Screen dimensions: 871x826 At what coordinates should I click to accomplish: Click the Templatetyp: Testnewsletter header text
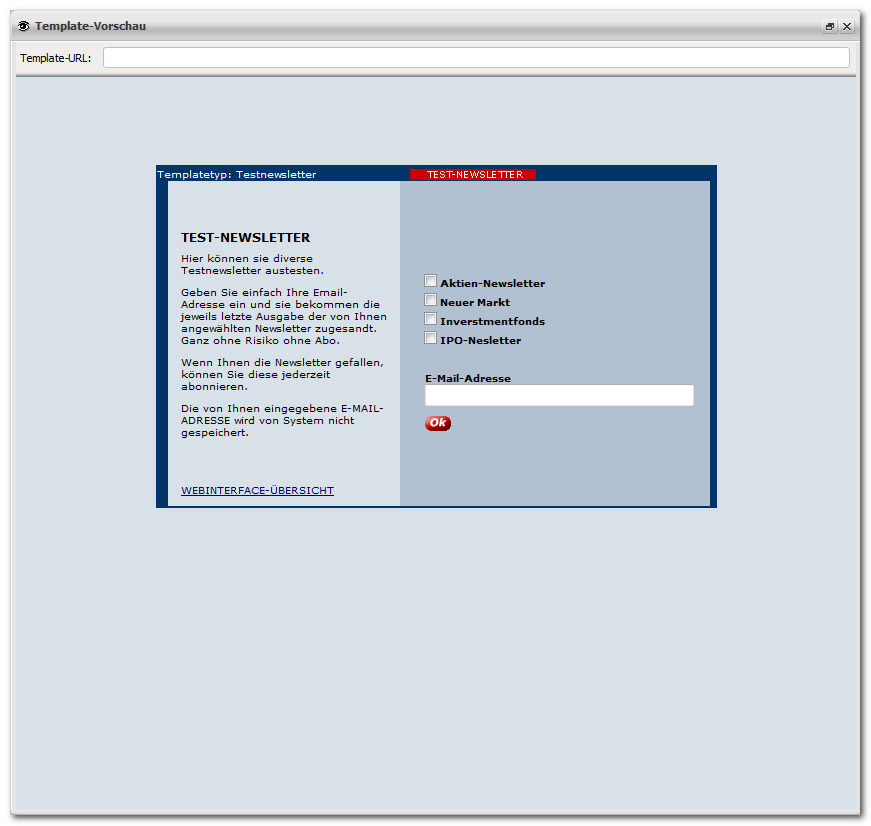[x=237, y=175]
